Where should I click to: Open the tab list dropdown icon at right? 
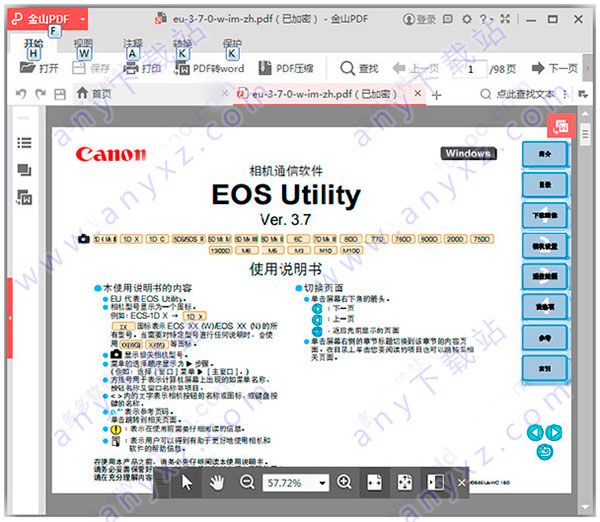coord(583,94)
